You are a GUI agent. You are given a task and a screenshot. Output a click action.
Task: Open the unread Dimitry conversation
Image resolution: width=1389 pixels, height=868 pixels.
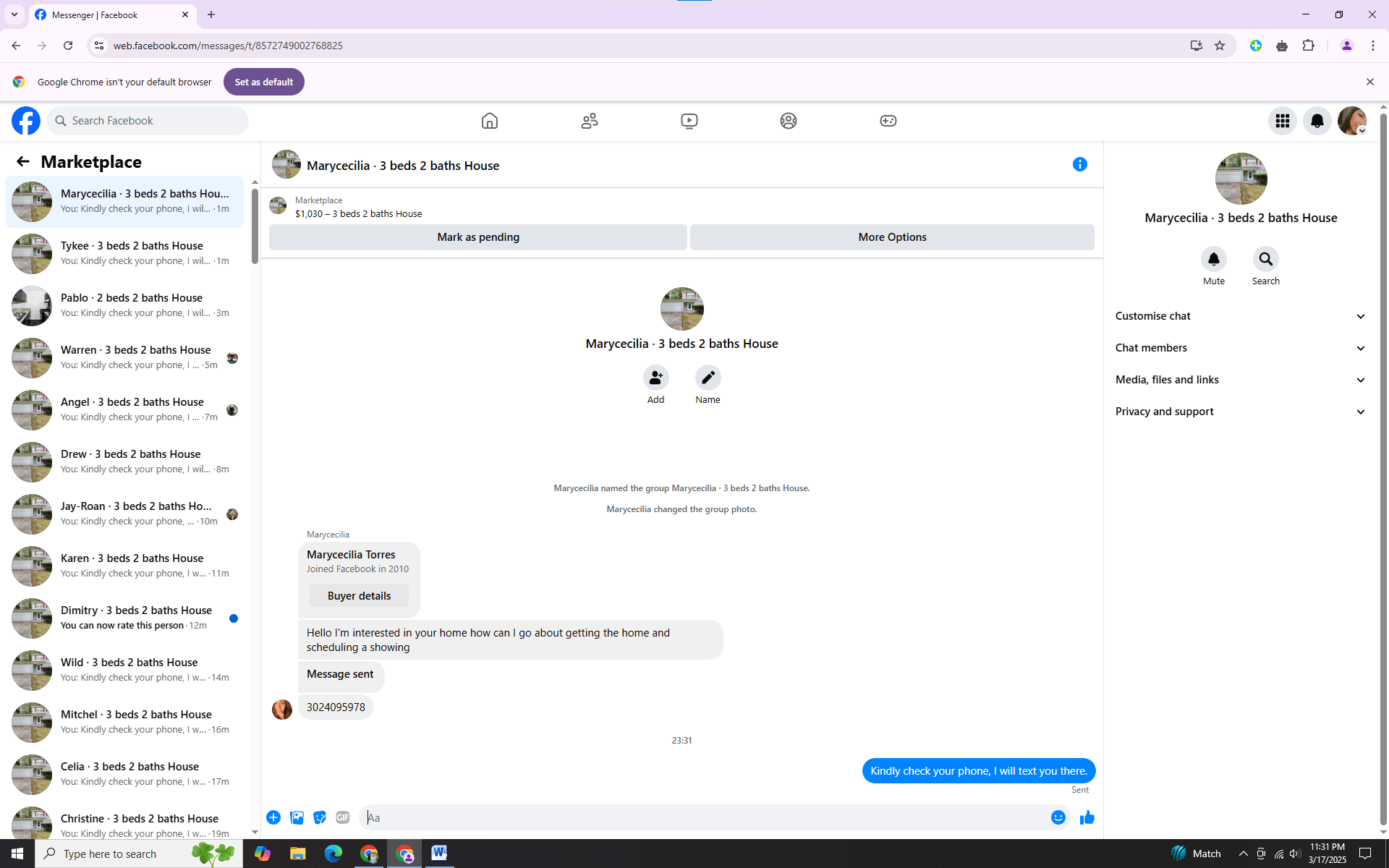click(125, 618)
